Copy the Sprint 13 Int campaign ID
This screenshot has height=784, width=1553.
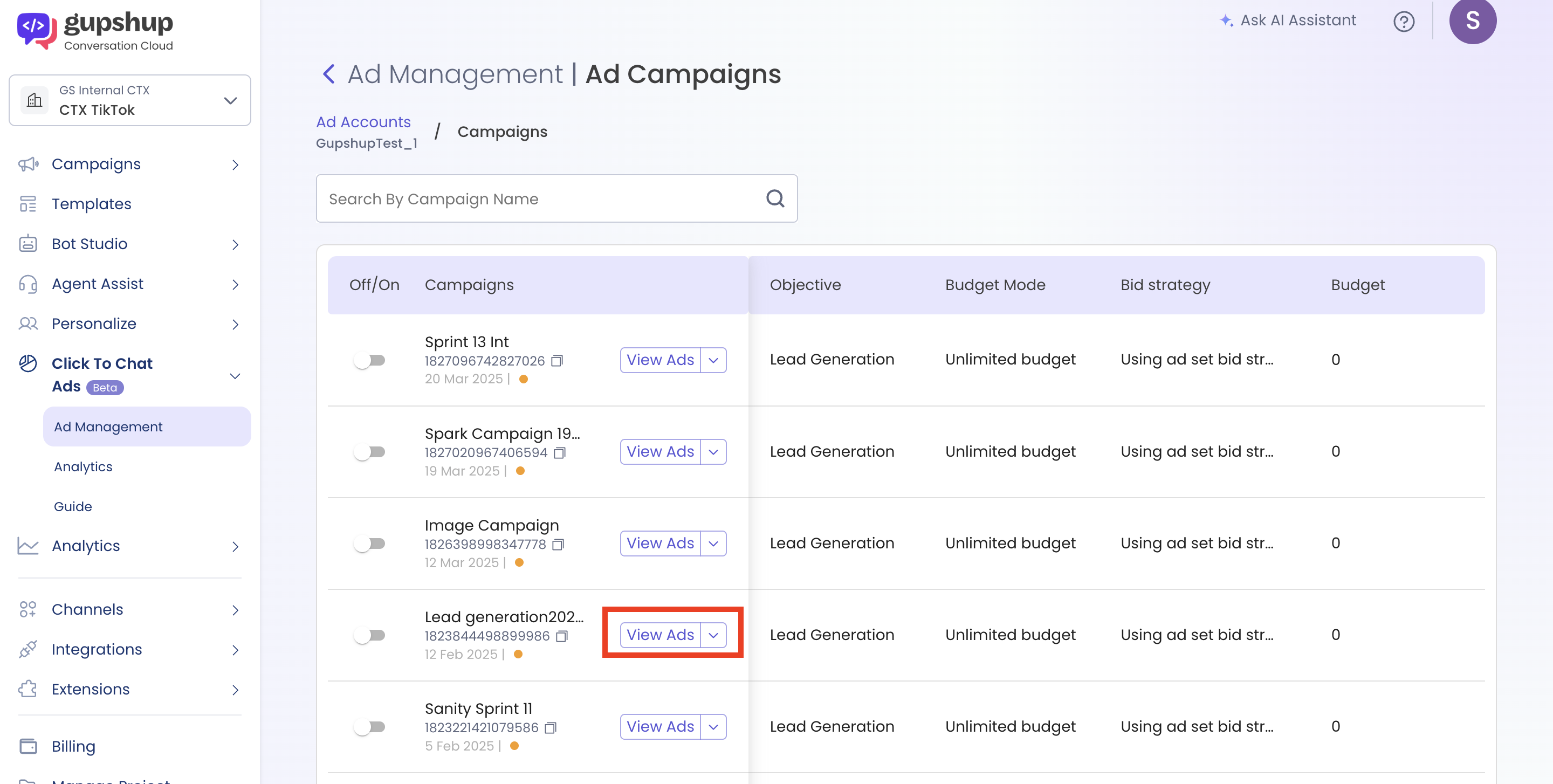click(x=557, y=361)
